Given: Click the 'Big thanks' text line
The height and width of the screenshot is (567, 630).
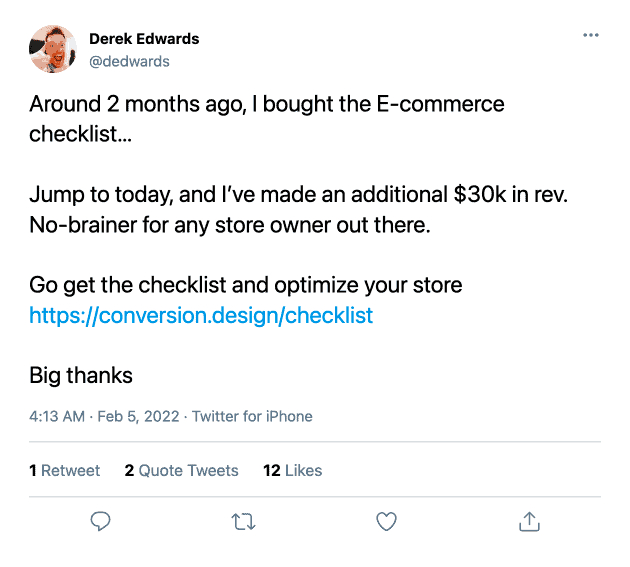Looking at the screenshot, I should coord(81,376).
